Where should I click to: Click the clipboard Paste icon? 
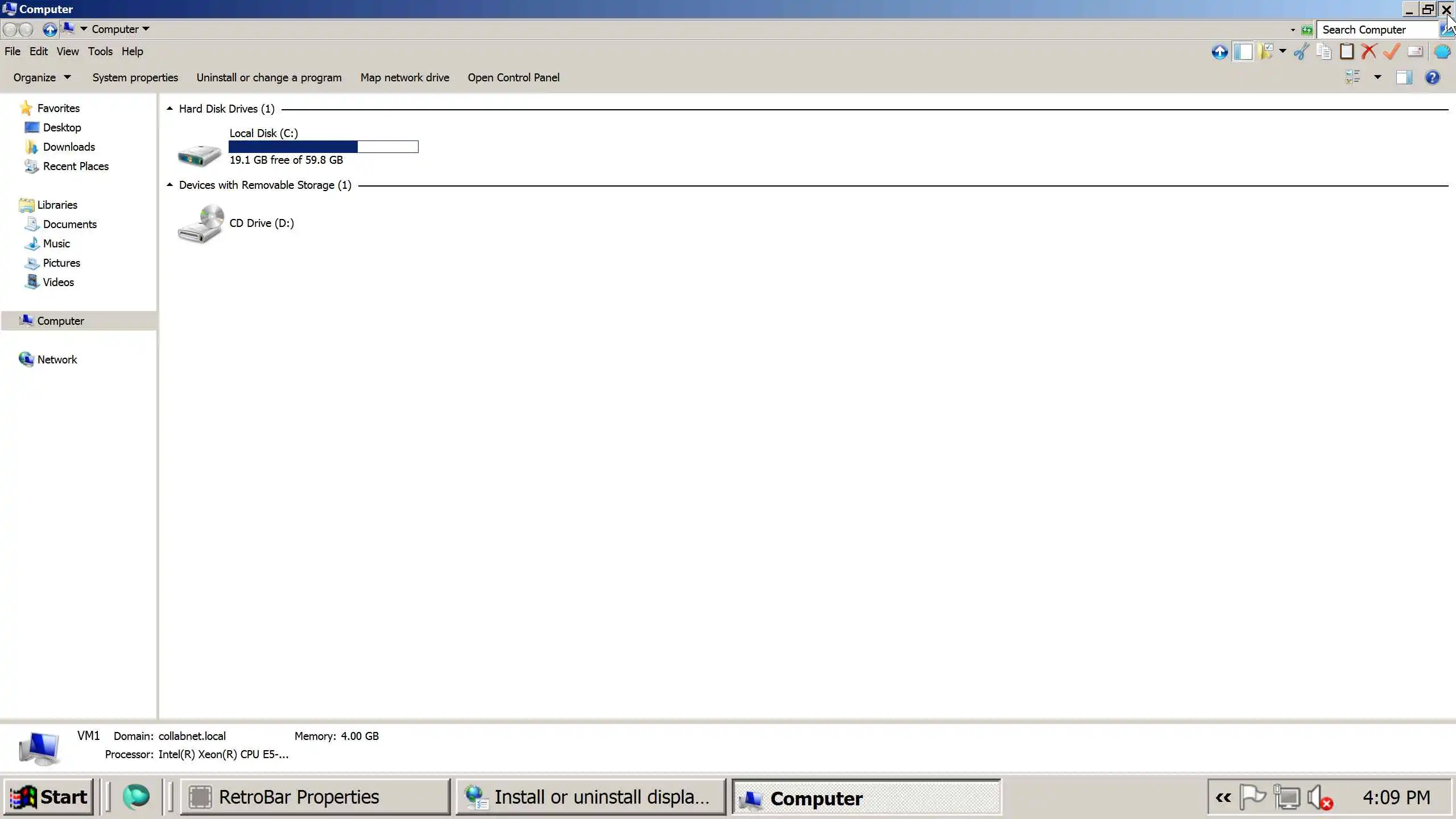[1346, 52]
